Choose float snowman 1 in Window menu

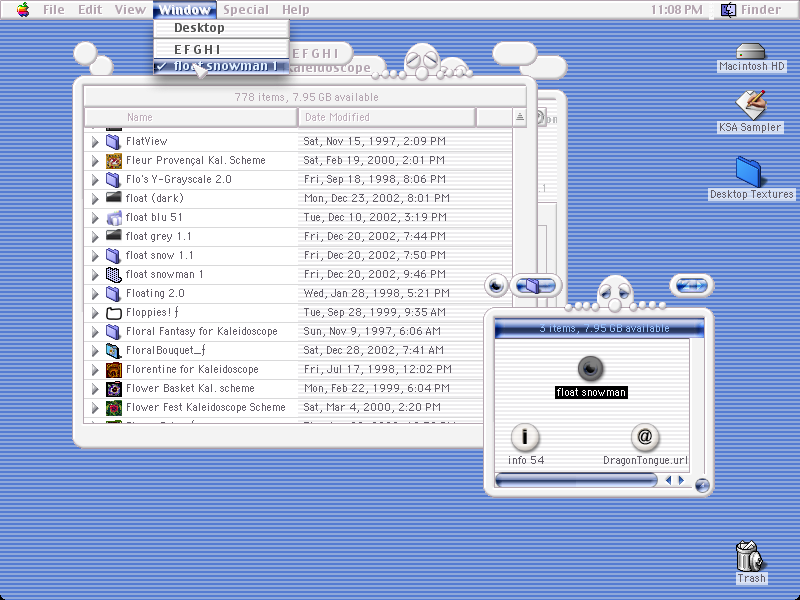[221, 66]
